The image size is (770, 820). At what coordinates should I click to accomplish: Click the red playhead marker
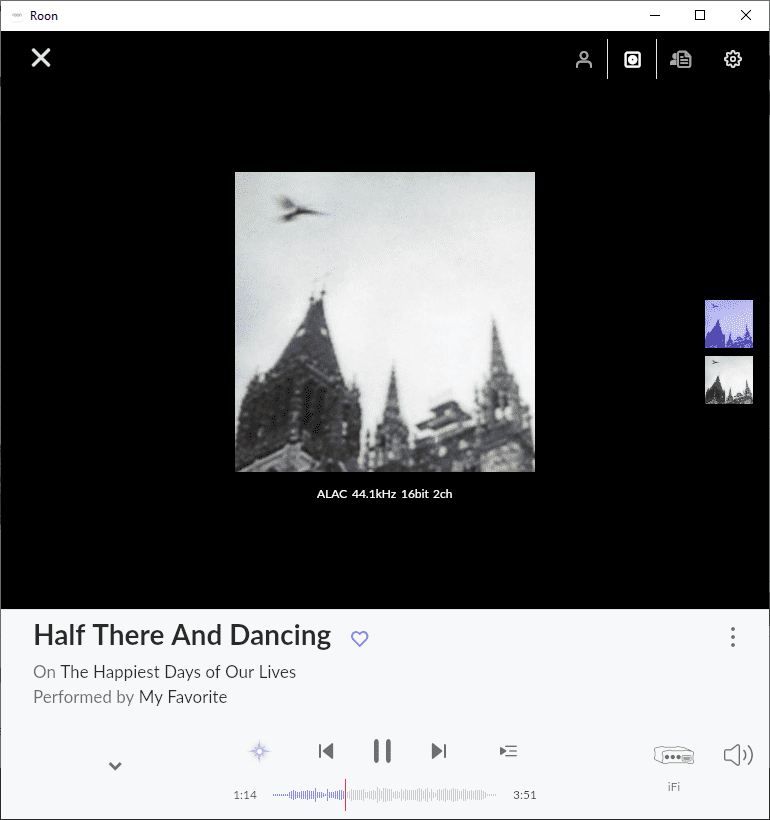[x=345, y=795]
